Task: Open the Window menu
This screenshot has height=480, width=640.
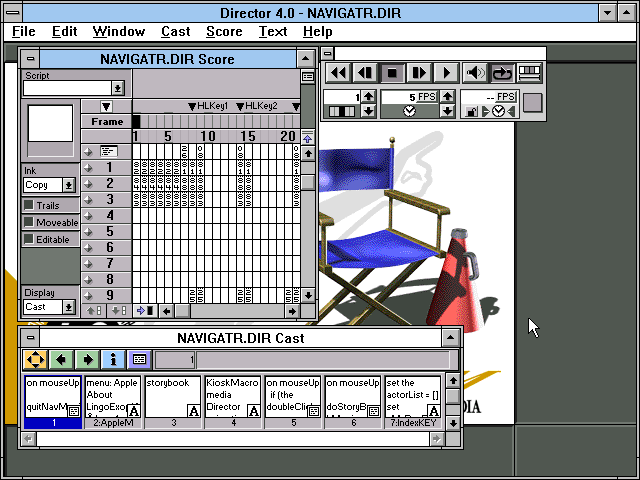Action: [118, 31]
